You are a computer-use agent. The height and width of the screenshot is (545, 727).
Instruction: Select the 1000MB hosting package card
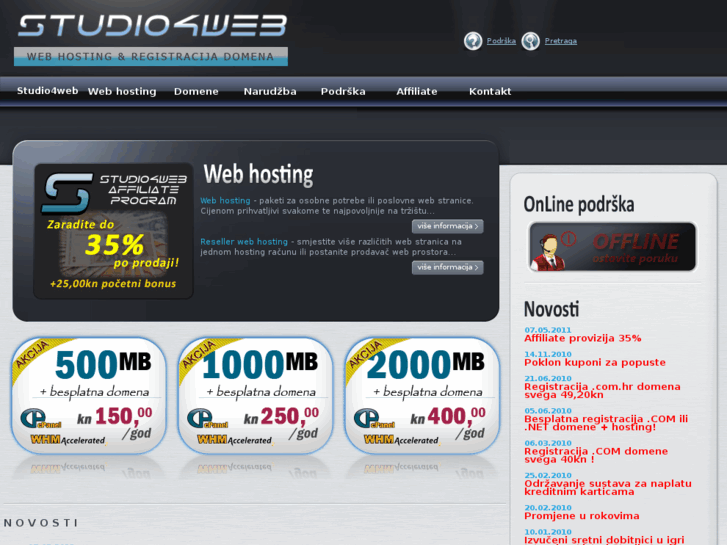coord(255,396)
